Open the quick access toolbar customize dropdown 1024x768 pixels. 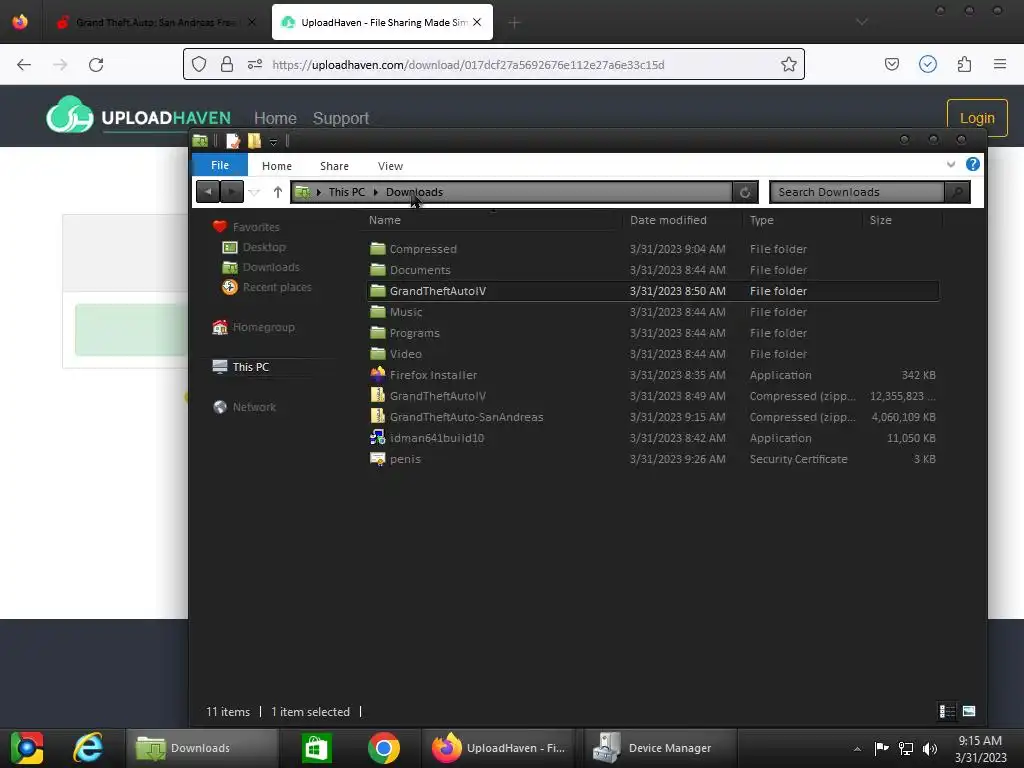coord(274,142)
